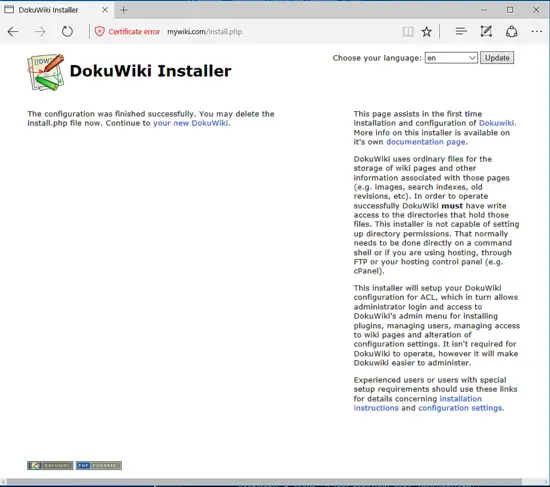
Task: Click the Update language button
Action: (497, 58)
